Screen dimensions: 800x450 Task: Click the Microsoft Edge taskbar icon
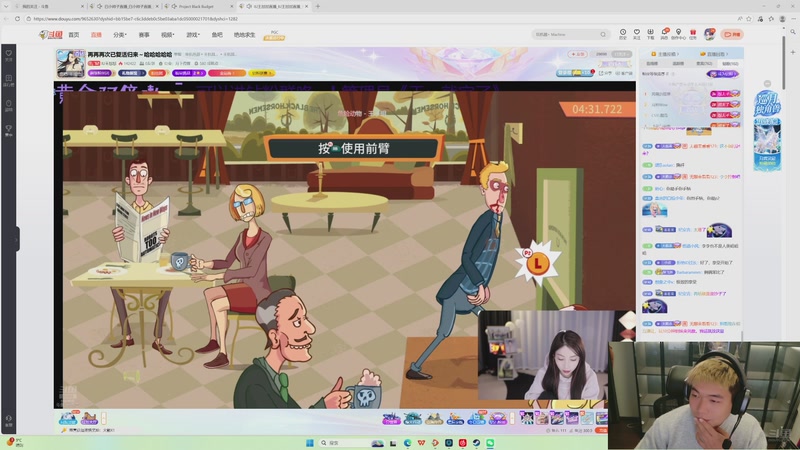(407, 443)
